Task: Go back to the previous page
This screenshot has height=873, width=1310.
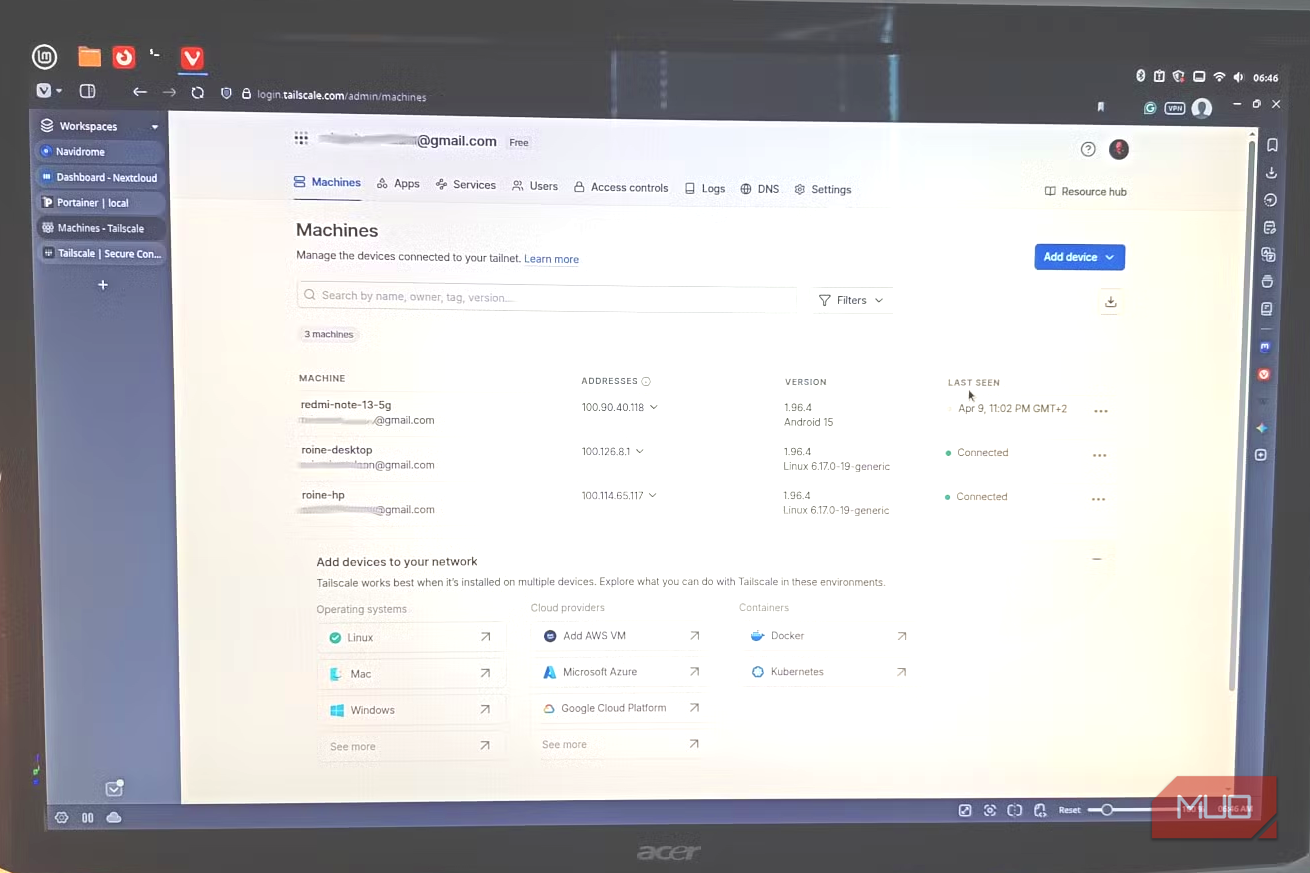Action: pyautogui.click(x=140, y=92)
